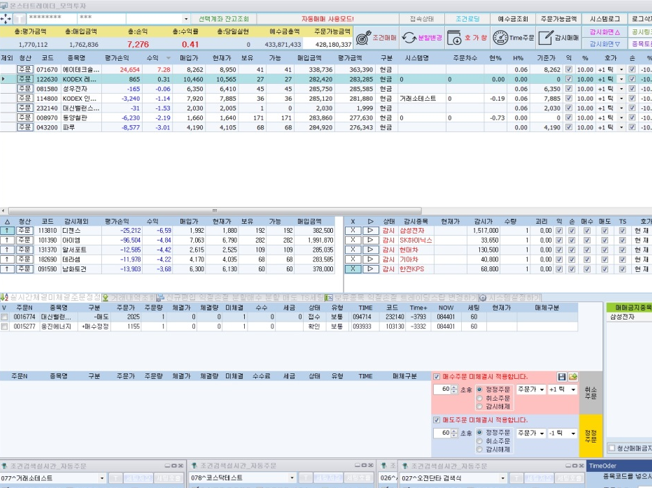Open the account selection dropdown at top
The height and width of the screenshot is (488, 652).
tap(186, 19)
